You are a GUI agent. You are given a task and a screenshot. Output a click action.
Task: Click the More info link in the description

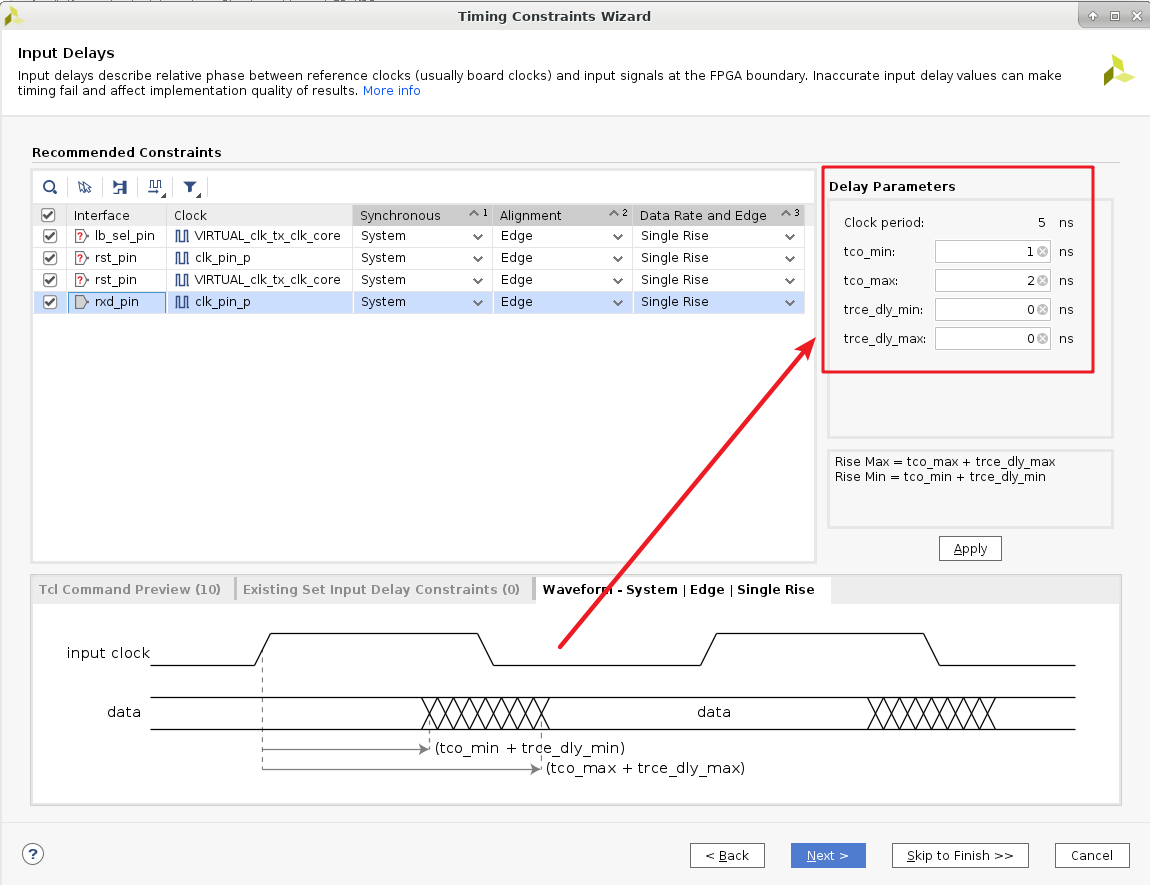[x=391, y=90]
